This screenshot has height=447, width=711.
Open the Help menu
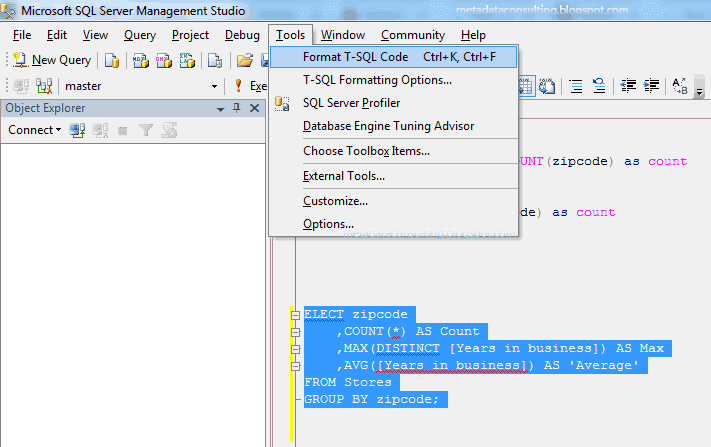point(473,35)
